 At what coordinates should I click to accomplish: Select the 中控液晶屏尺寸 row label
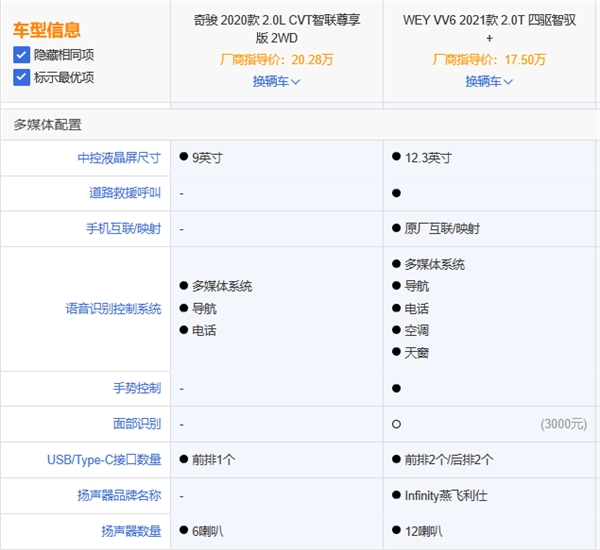coord(119,158)
